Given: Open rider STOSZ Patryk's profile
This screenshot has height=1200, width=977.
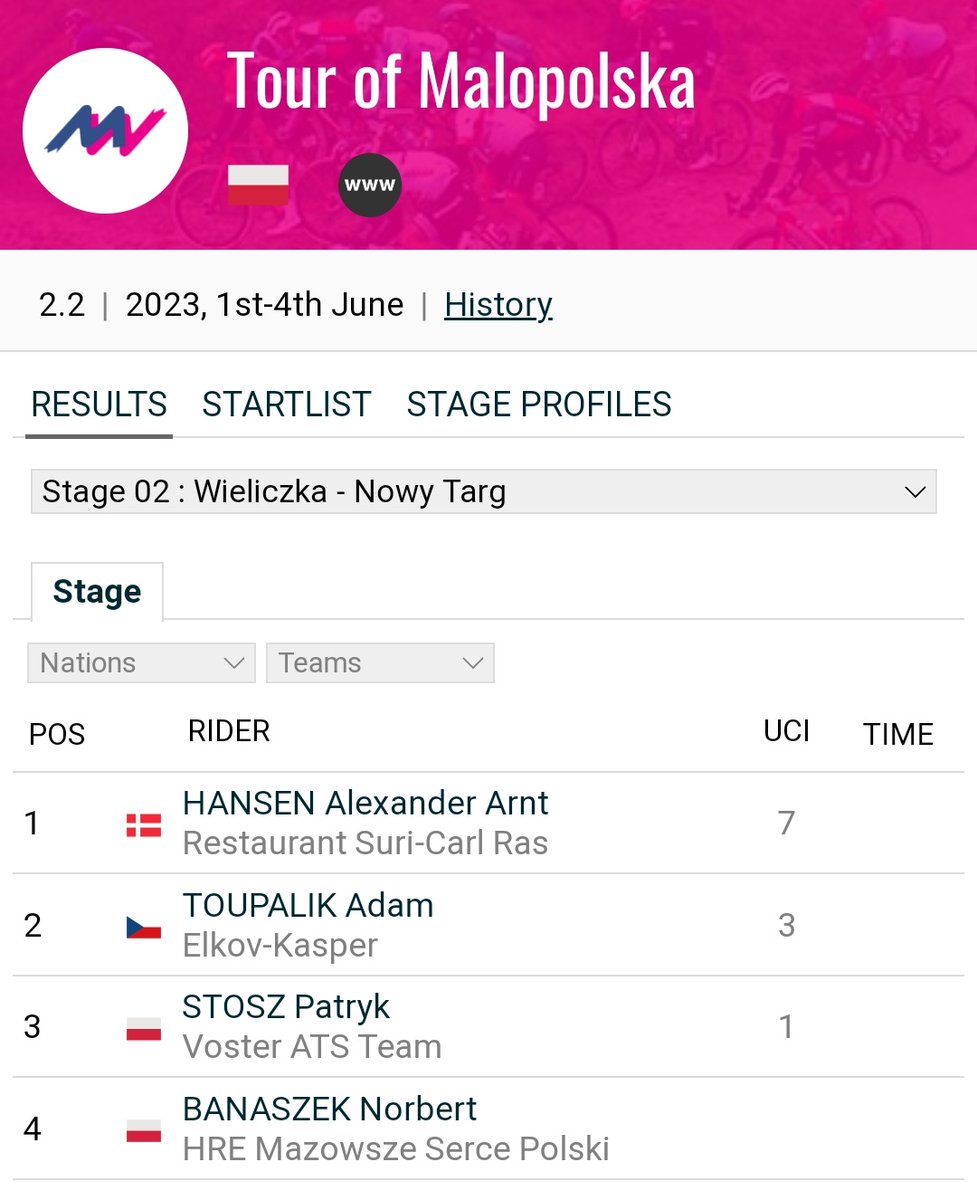Looking at the screenshot, I should tap(286, 1007).
